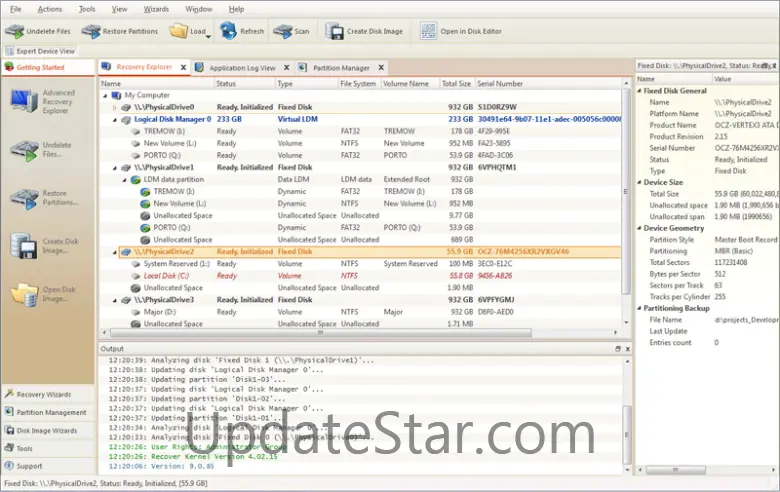This screenshot has width=780, height=492.
Task: Open the Partition Management sidebar section
Action: point(48,412)
